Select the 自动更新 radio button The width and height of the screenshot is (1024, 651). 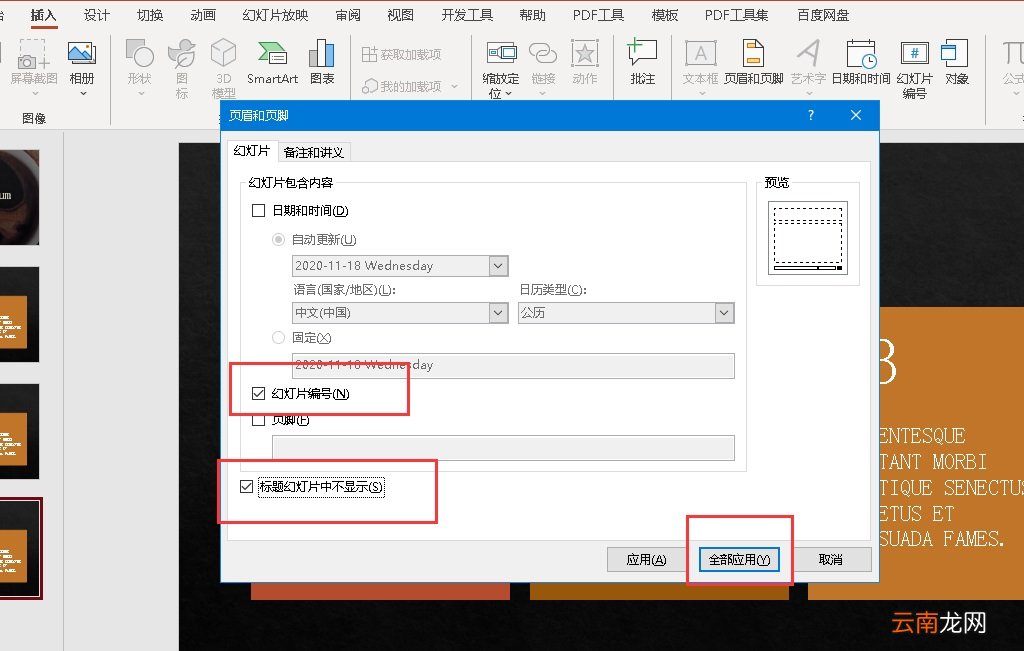[x=279, y=240]
